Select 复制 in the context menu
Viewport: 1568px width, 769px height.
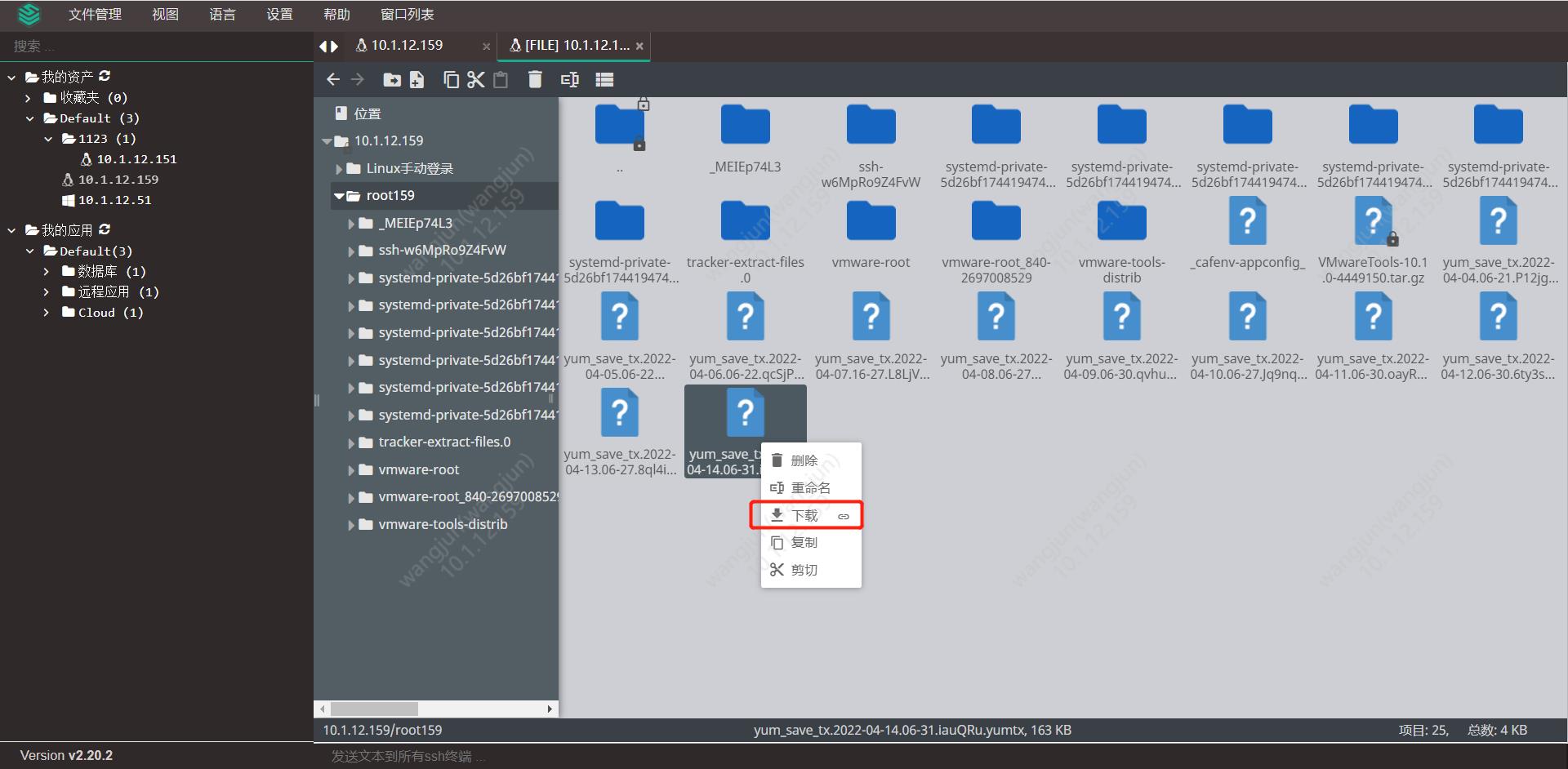(803, 542)
